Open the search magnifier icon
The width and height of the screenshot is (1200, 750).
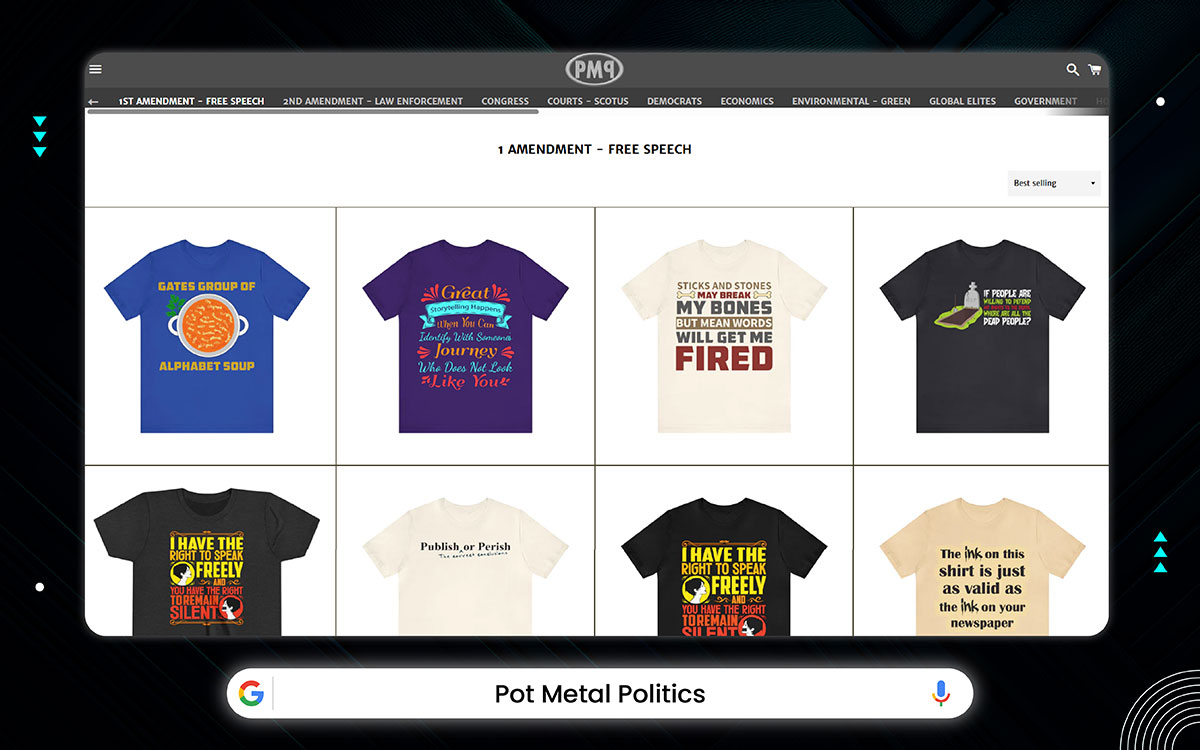[1072, 70]
